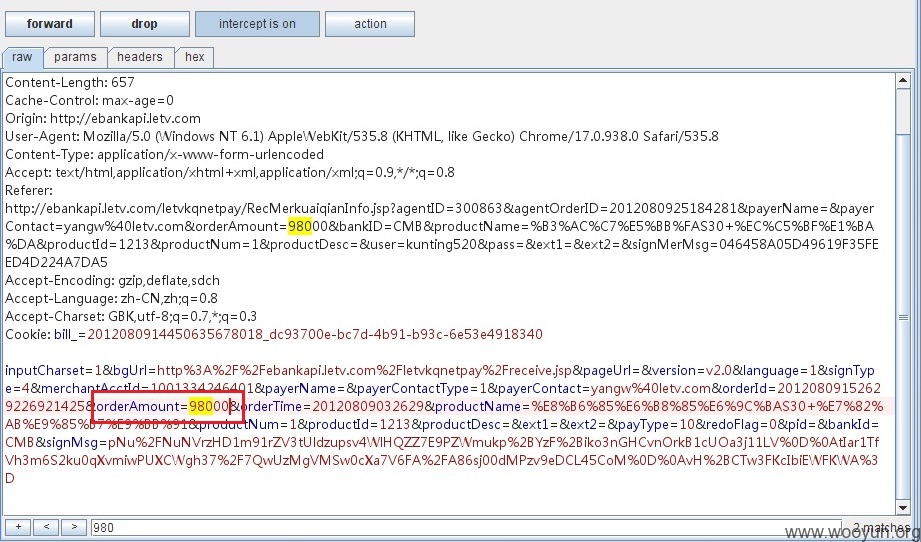This screenshot has height=542, width=921.
Task: Click the Cache-Control: max-age=0 line
Action: (89, 100)
